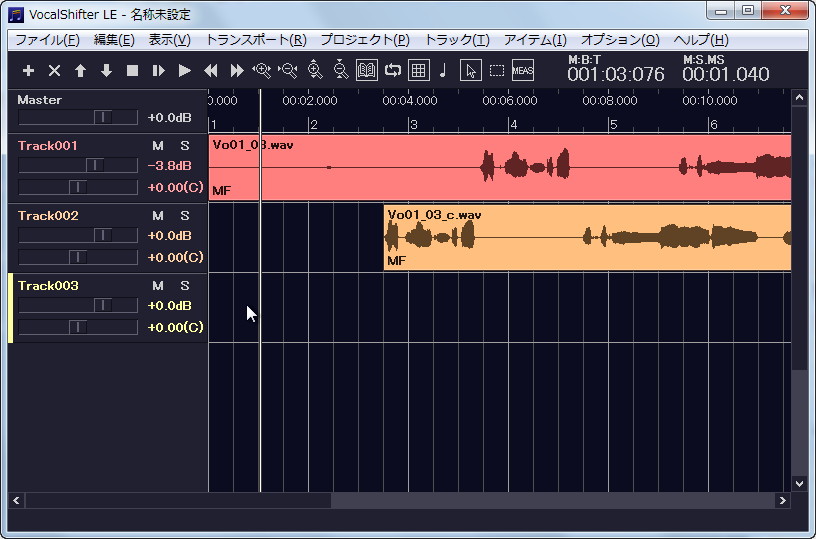Click the Master volume slider
This screenshot has height=539, width=816.
click(x=78, y=117)
